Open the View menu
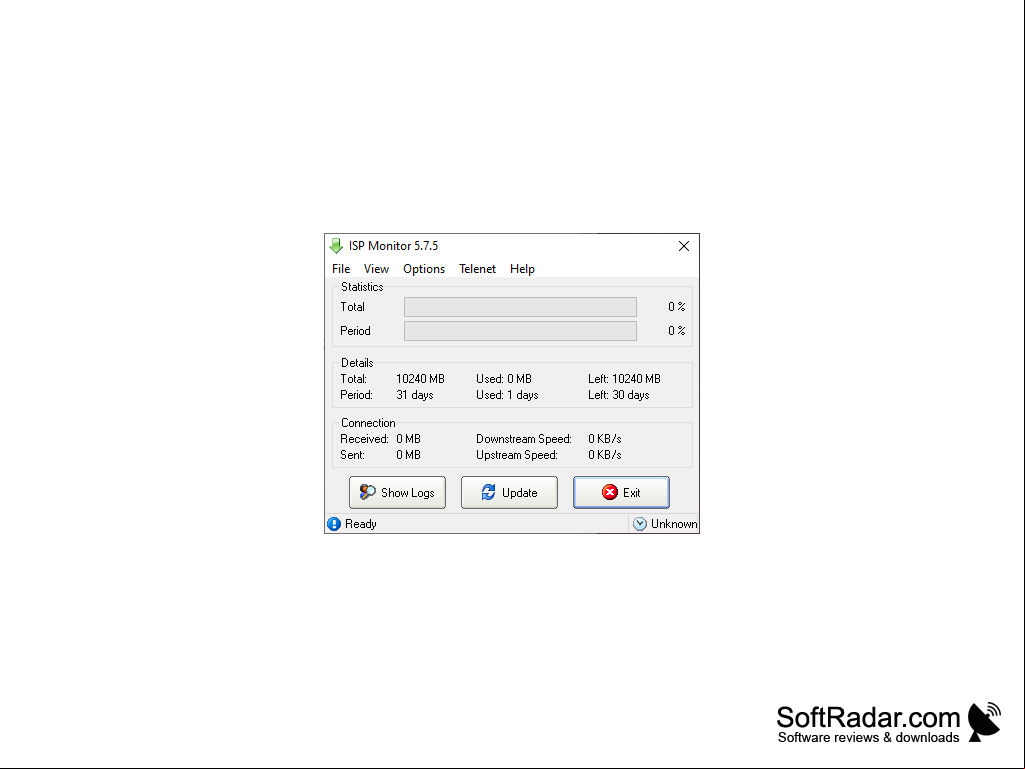The height and width of the screenshot is (769, 1025). click(377, 269)
